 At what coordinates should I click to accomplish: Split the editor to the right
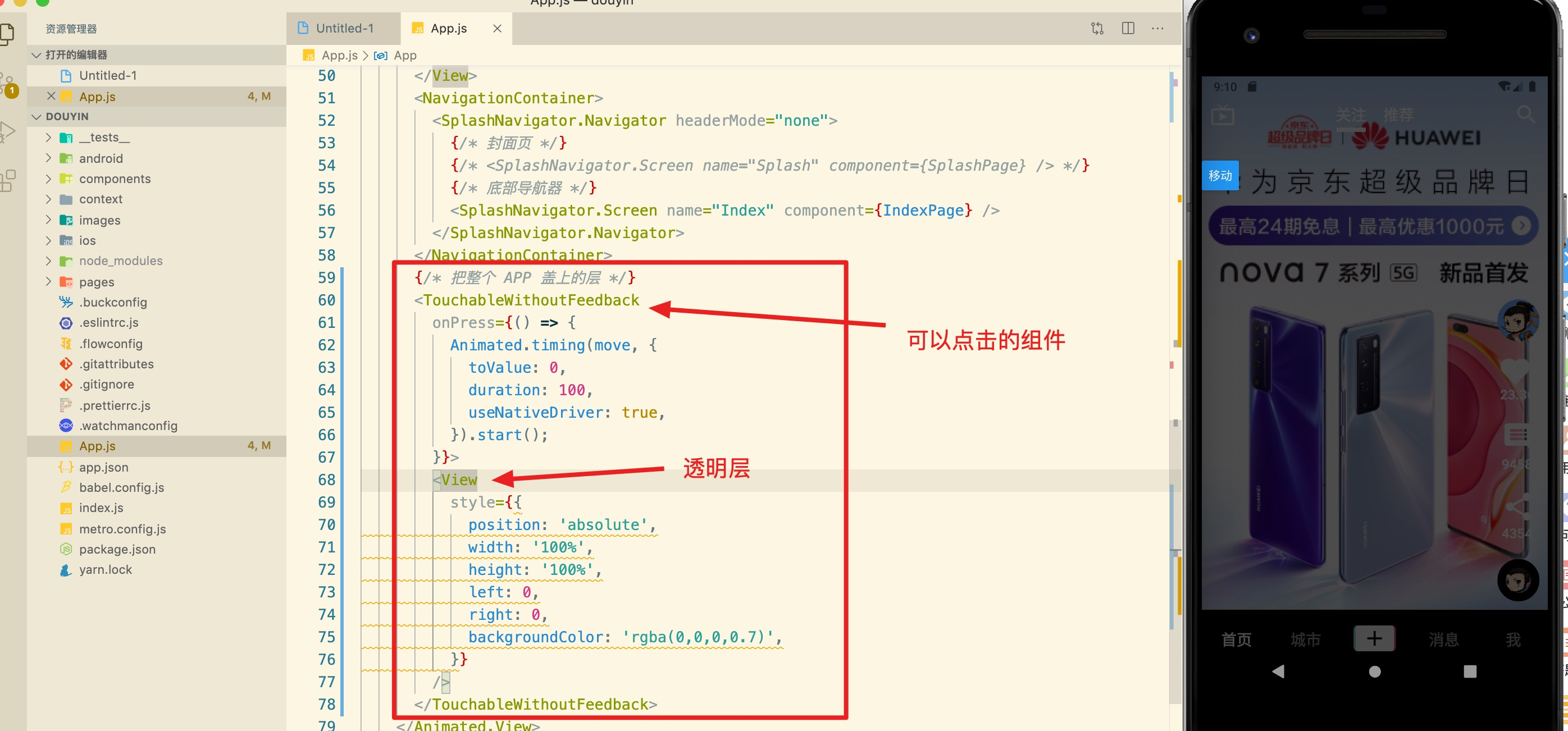[x=1127, y=28]
